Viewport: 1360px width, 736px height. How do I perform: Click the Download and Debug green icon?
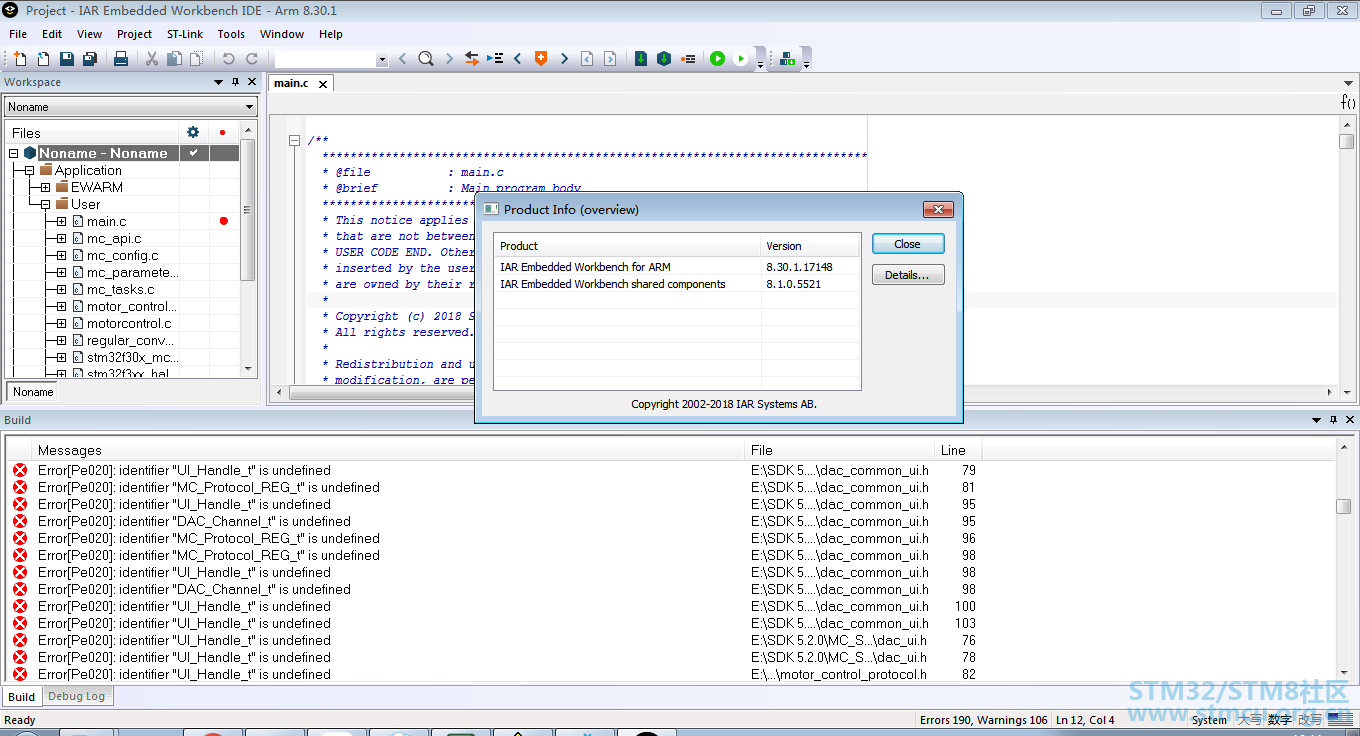[x=717, y=59]
